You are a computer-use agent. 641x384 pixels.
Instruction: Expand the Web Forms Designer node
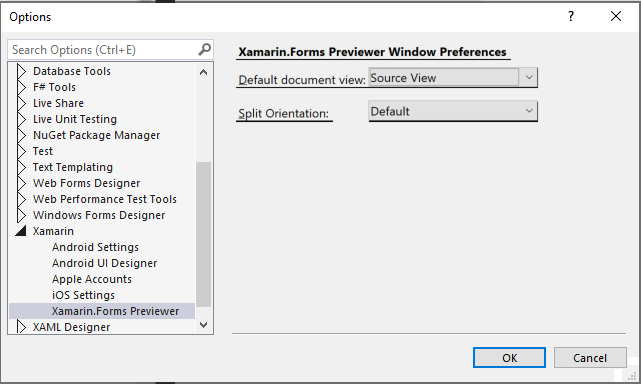pos(21,183)
